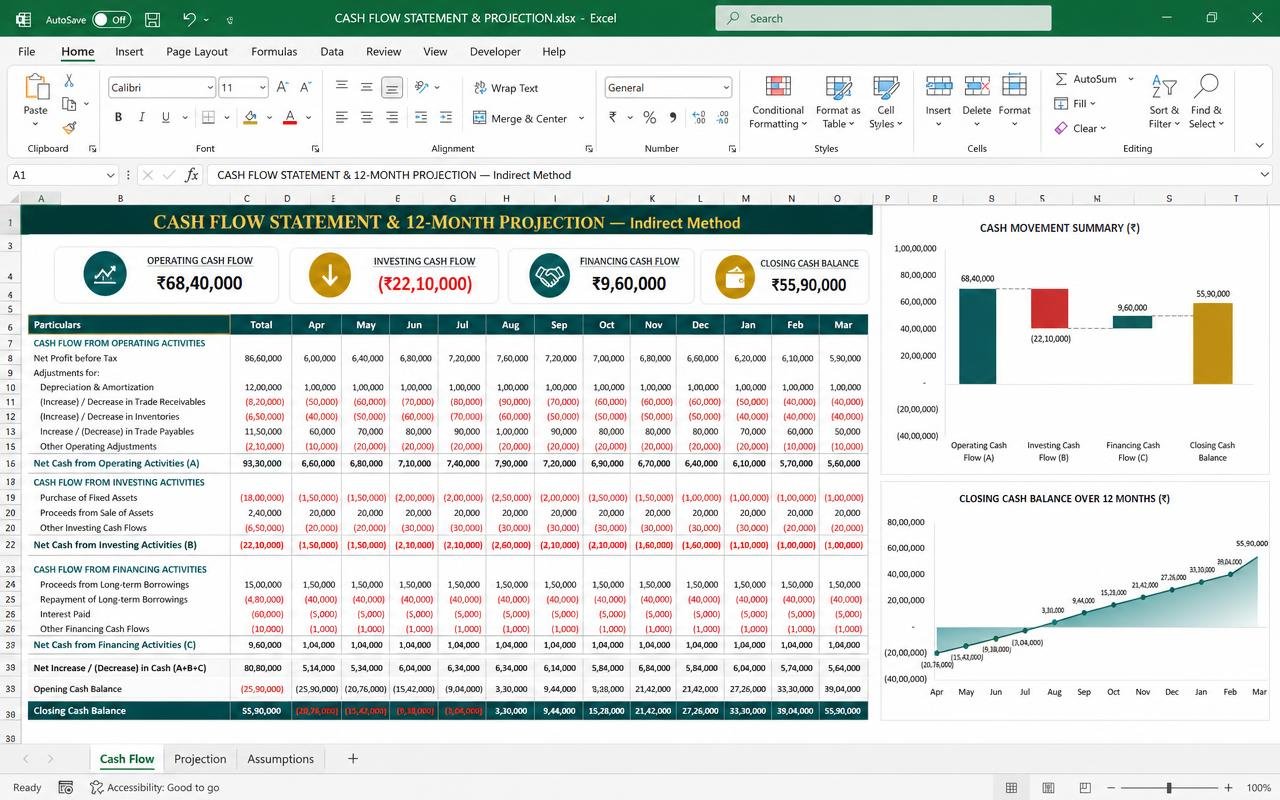Toggle Bottom Align (highlighted) button
Viewport: 1280px width, 800px height.
click(393, 88)
